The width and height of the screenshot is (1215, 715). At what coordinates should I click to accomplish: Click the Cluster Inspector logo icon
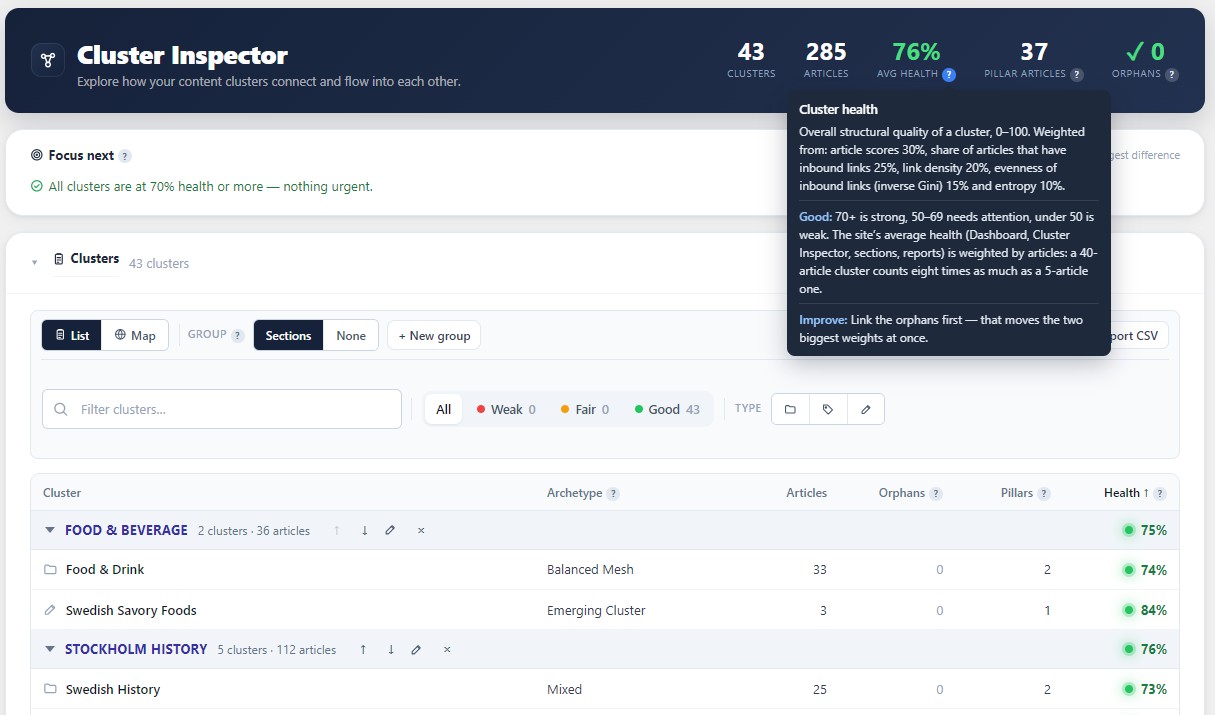click(47, 60)
